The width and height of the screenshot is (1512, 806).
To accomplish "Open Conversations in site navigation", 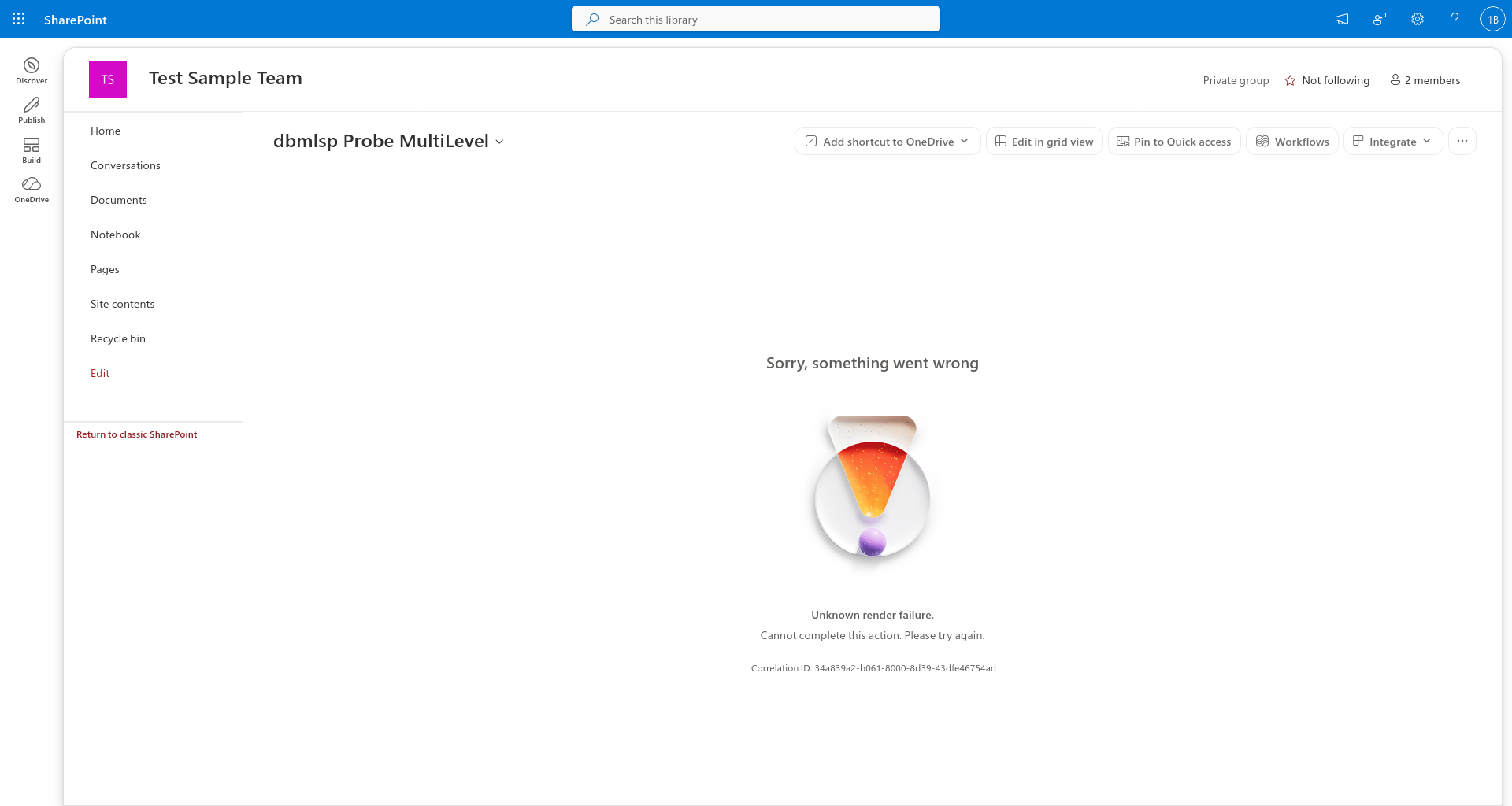I will coord(125,165).
